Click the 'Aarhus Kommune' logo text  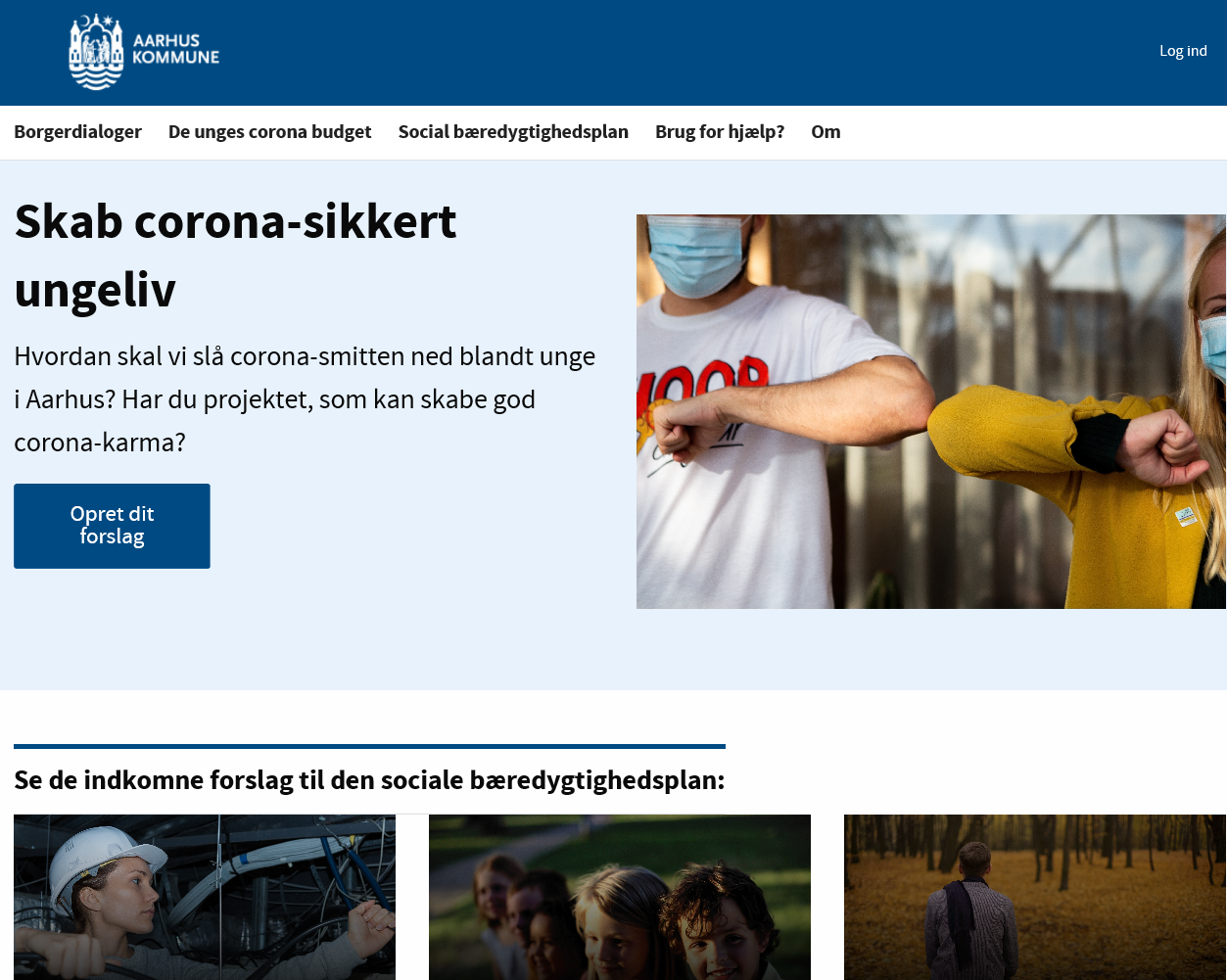pos(176,49)
